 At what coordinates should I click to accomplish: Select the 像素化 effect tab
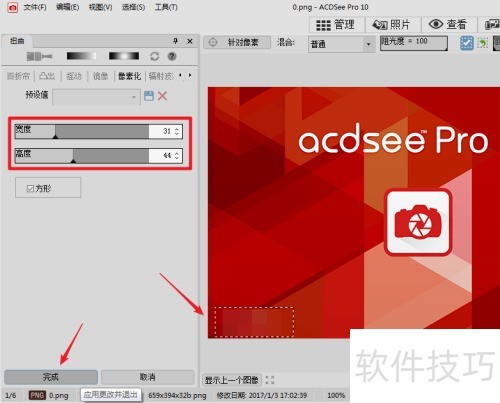(130, 76)
